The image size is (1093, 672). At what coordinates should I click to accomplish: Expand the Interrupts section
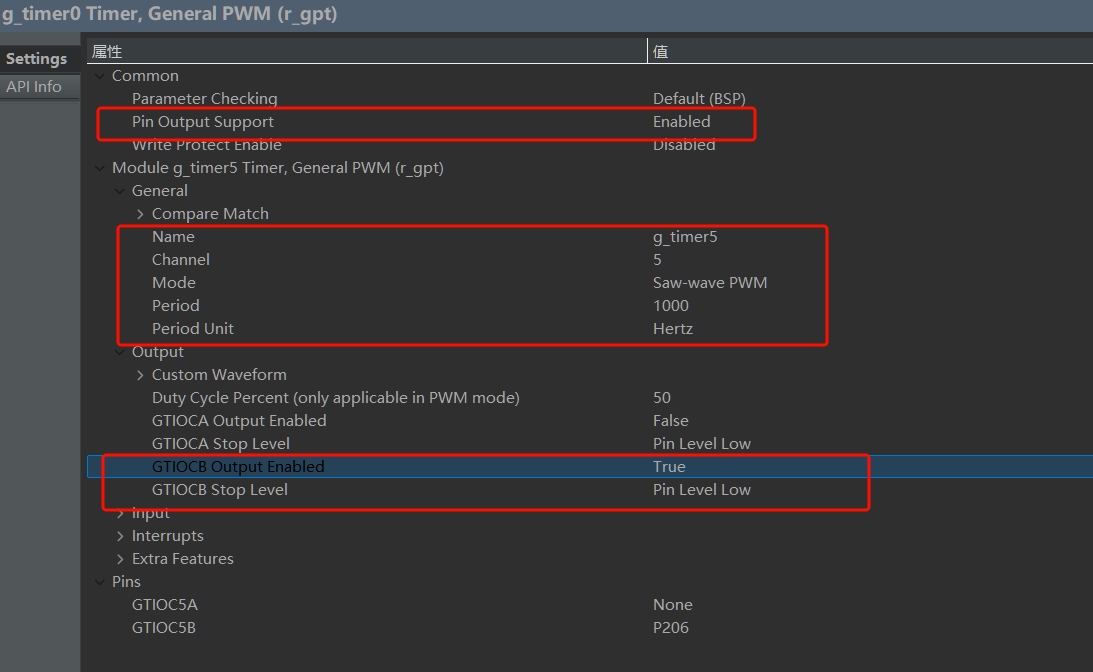click(x=120, y=536)
